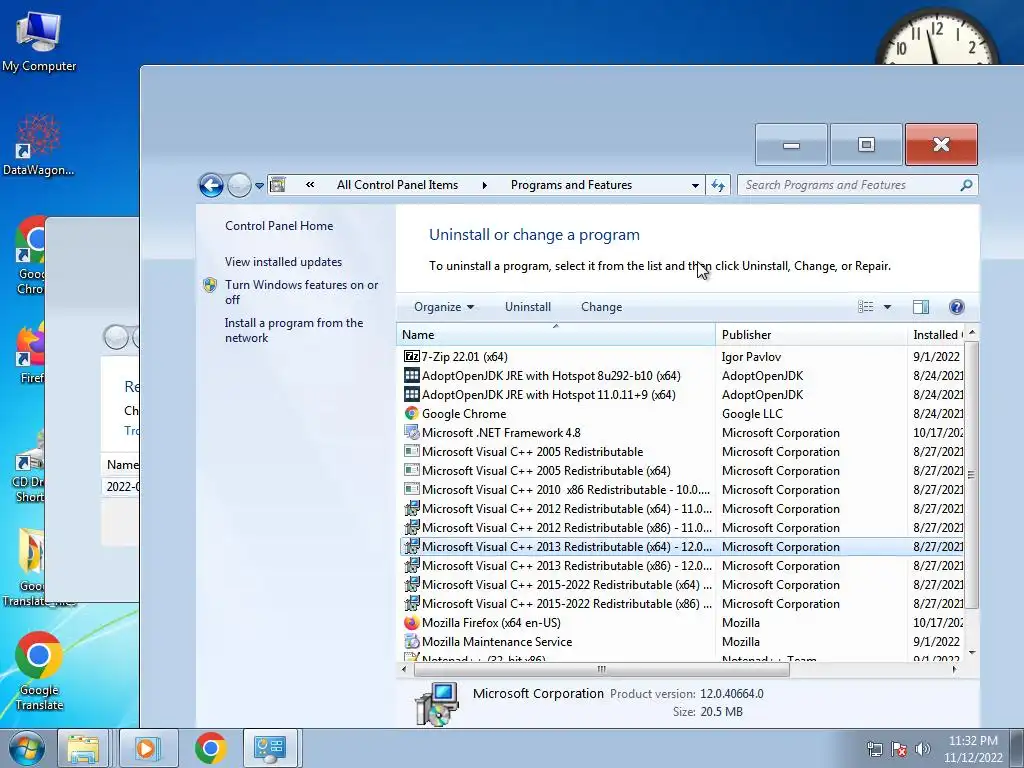Viewport: 1024px width, 768px height.
Task: Click the volume speaker tray icon
Action: coord(922,749)
